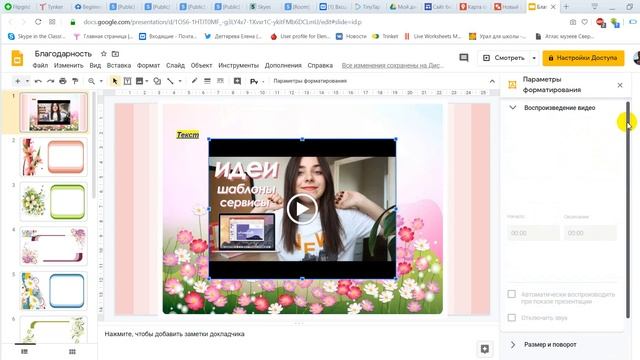Select slide 3 thumbnail with green frame
640x360 pixels.
click(x=53, y=202)
